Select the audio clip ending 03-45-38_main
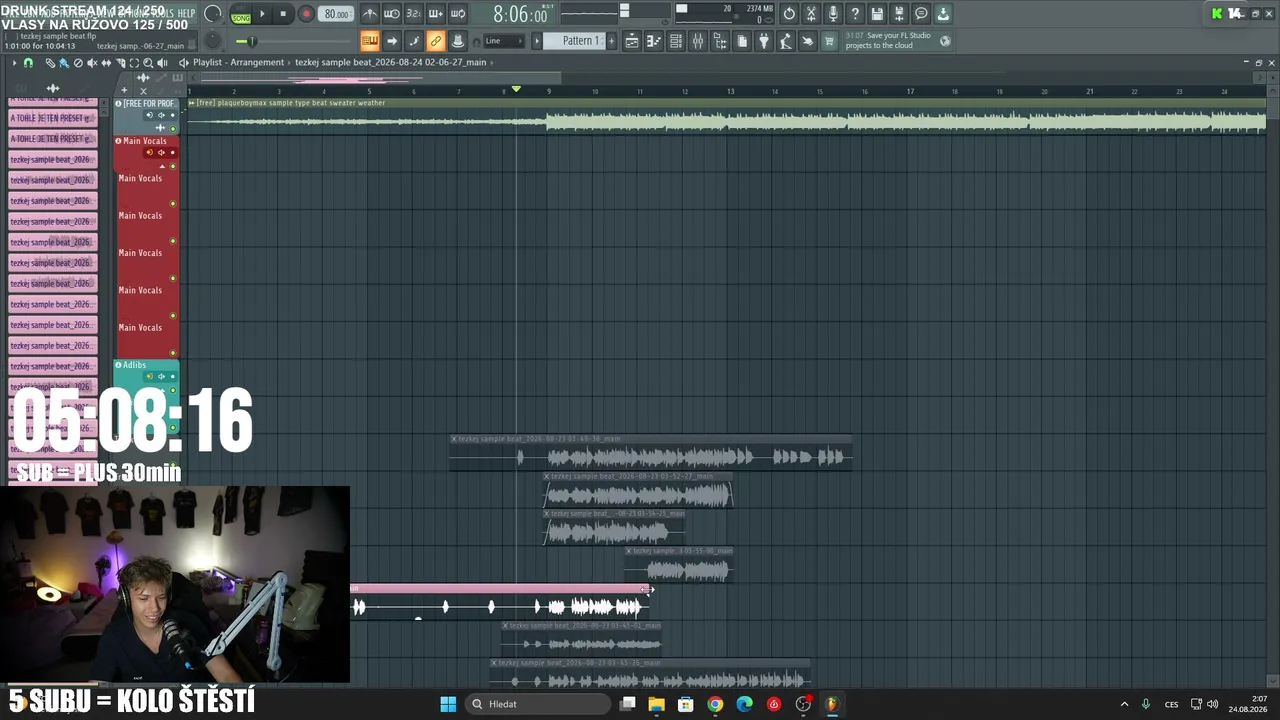The width and height of the screenshot is (1280, 720). click(651, 452)
